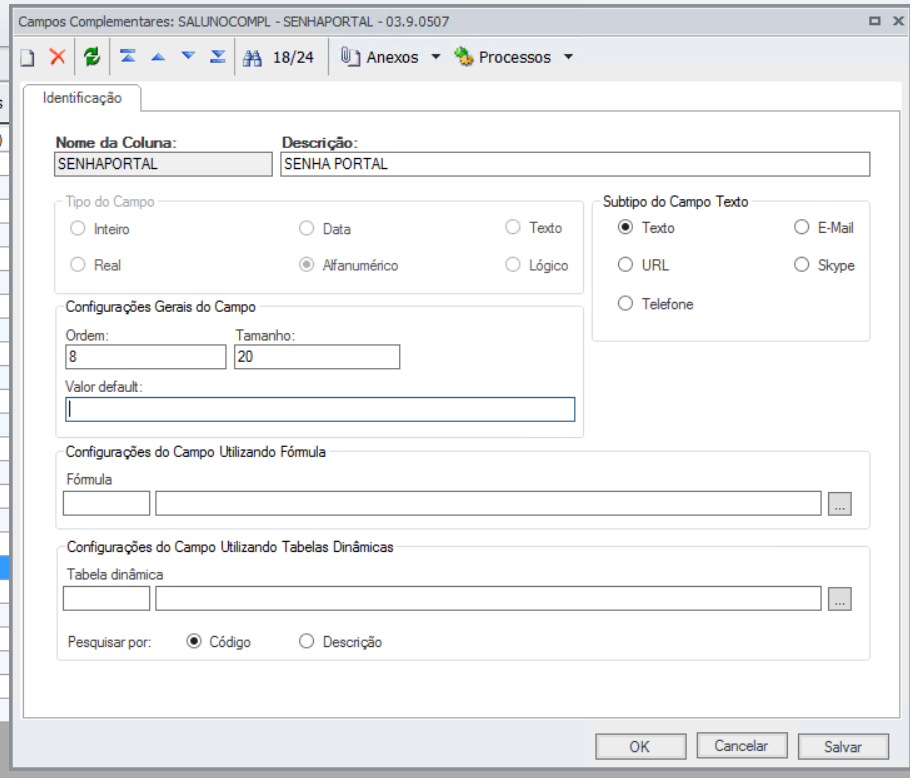Click the Tamanho input field
This screenshot has height=778, width=910.
point(317,357)
